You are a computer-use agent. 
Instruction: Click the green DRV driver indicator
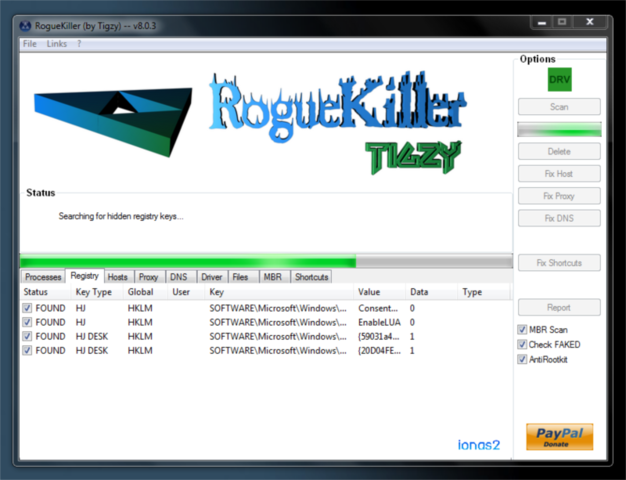559,79
